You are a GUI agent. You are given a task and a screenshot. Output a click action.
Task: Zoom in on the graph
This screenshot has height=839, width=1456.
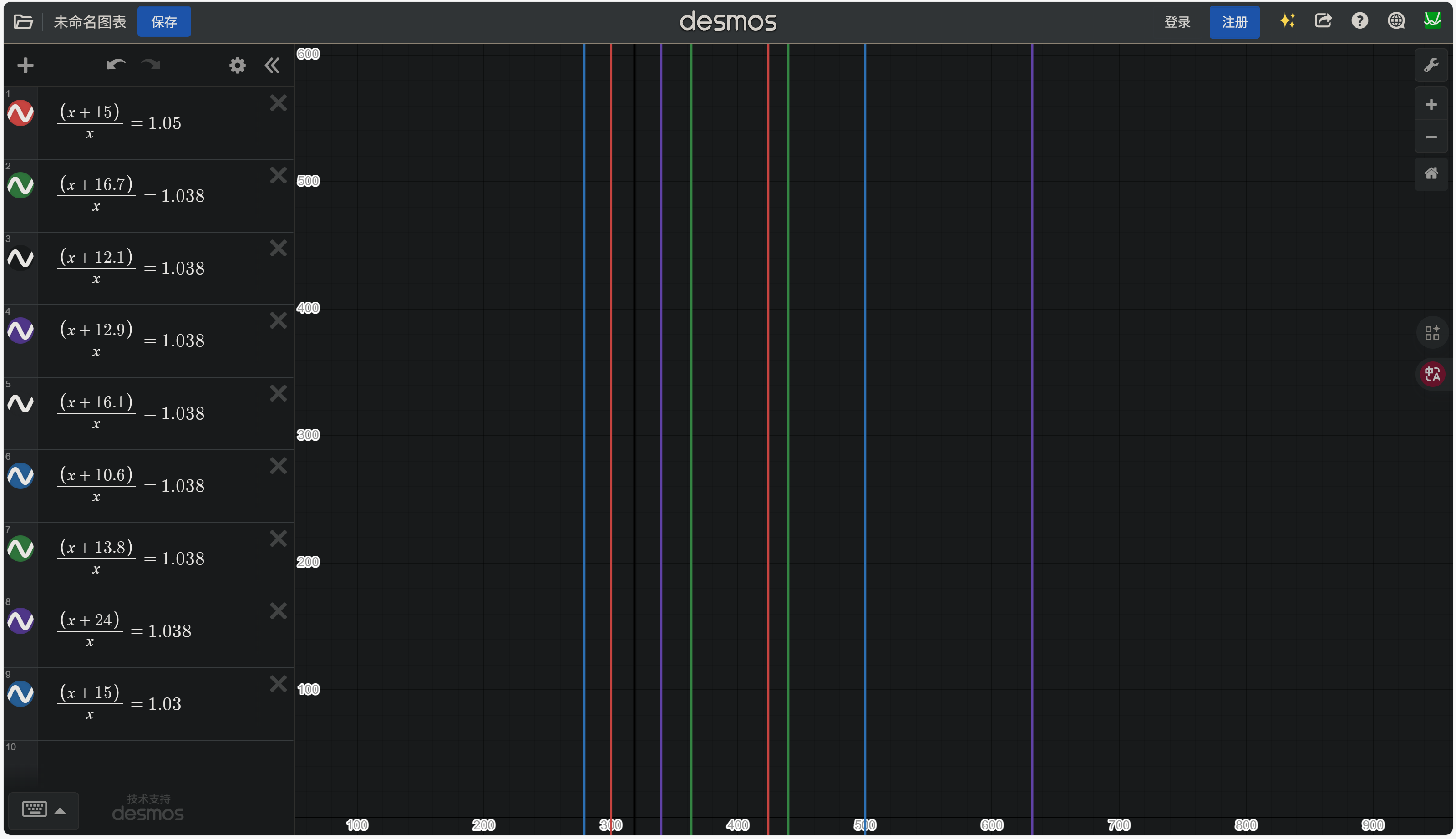point(1431,104)
